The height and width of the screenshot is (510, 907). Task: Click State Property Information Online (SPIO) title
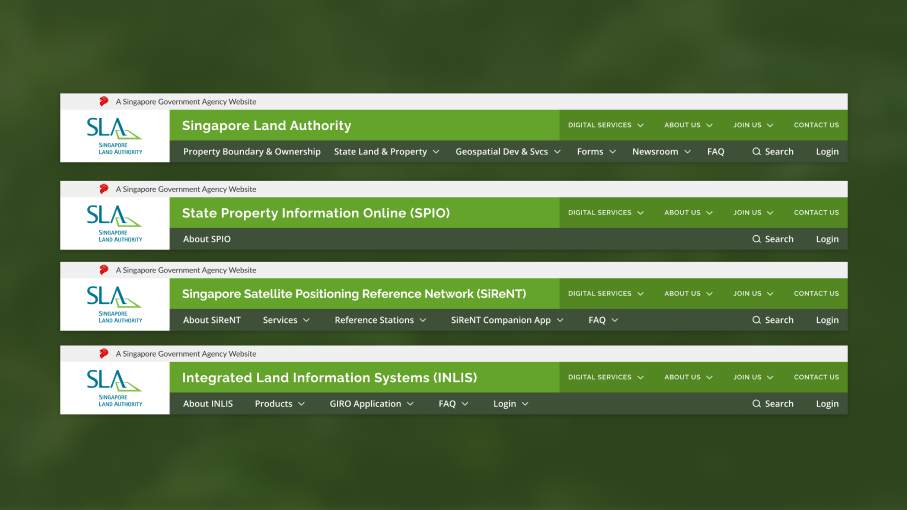[316, 213]
